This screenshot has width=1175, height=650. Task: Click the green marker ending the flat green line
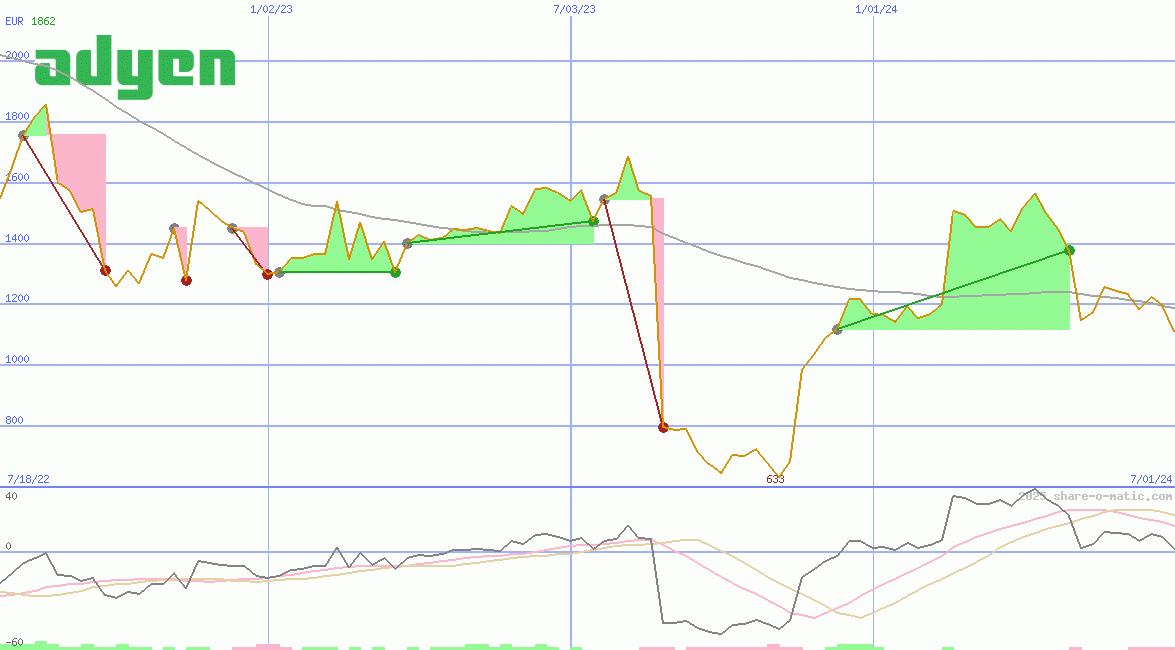tap(396, 272)
